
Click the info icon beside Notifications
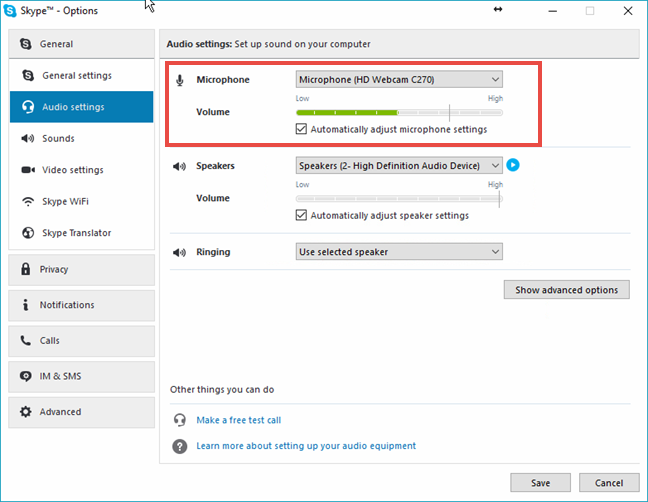(x=26, y=305)
